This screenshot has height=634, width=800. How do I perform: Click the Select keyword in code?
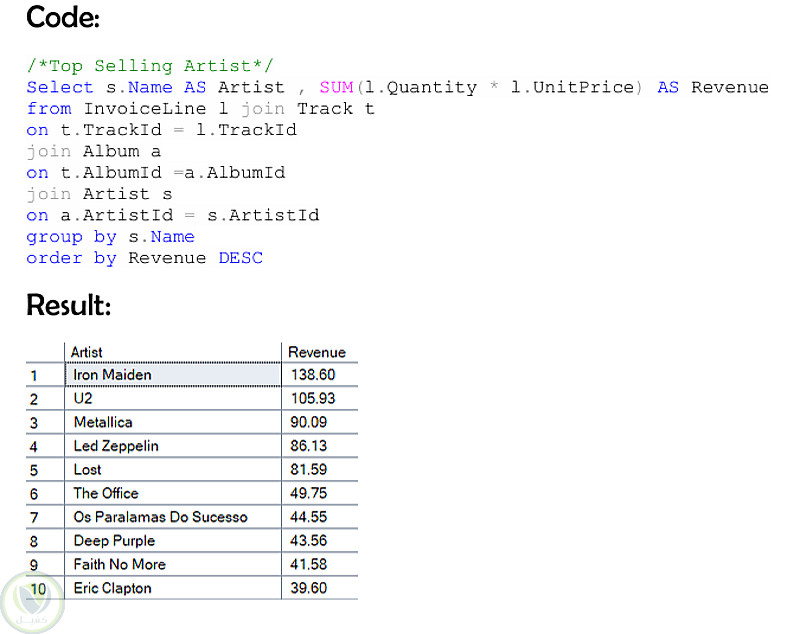(60, 87)
